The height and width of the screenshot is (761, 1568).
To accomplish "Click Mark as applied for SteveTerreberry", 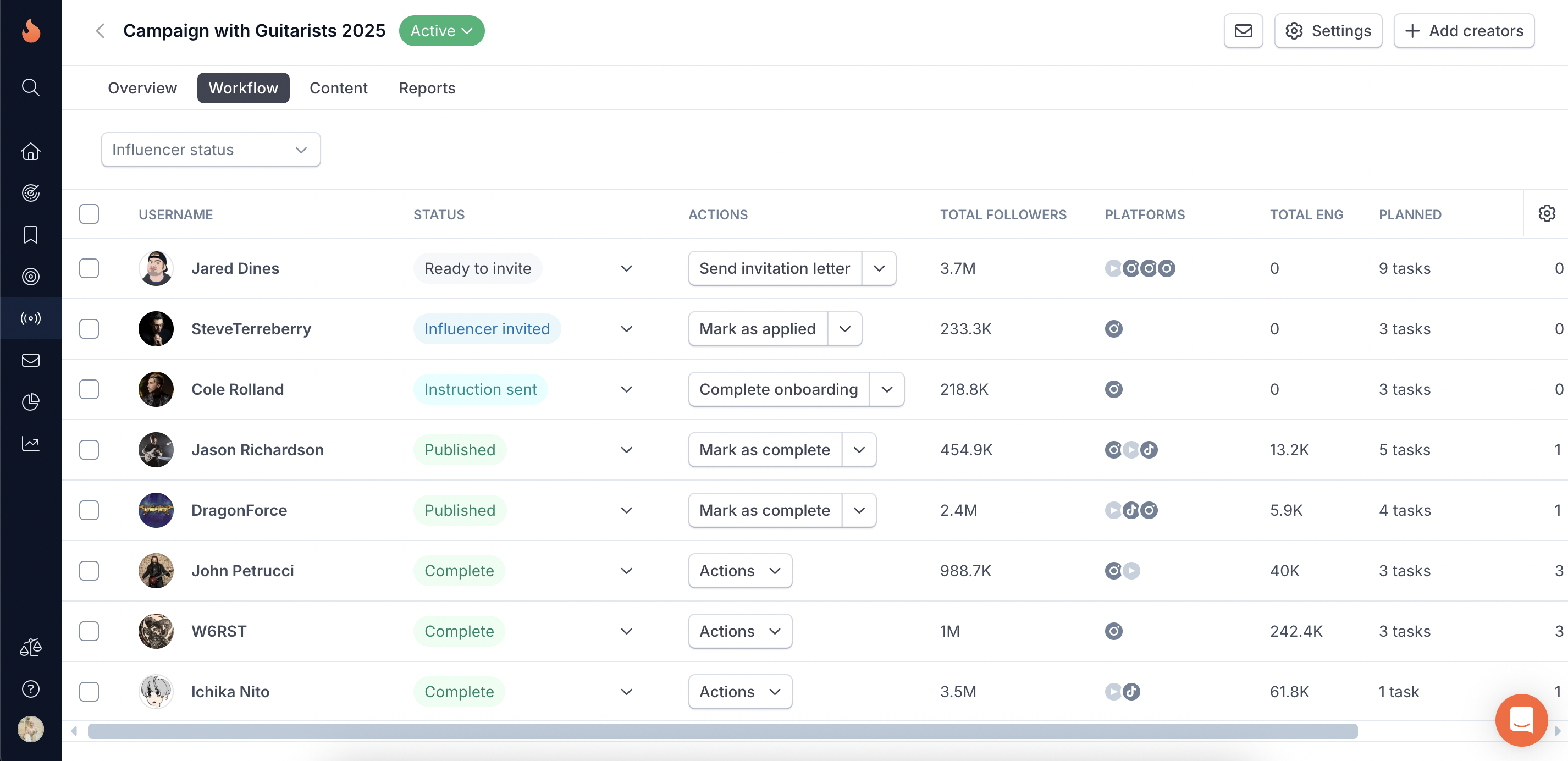I will point(757,329).
